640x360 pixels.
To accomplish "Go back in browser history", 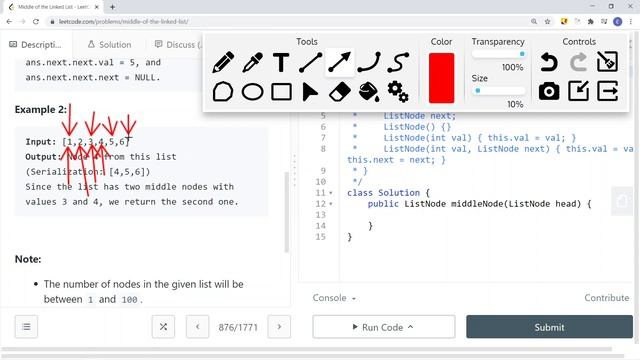I will click(9, 22).
